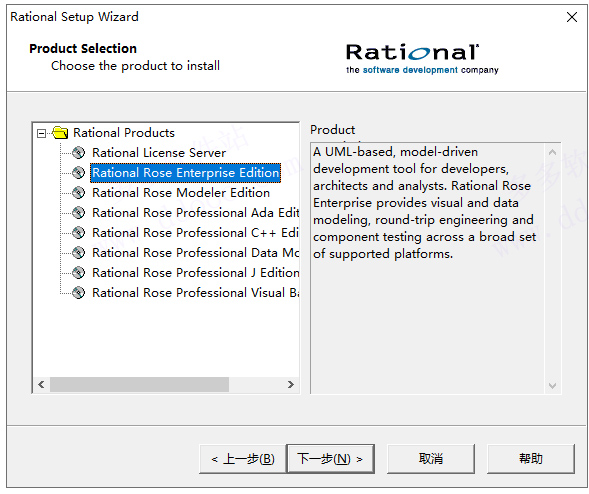
Task: Cancel setup with the 取消 button
Action: click(431, 459)
